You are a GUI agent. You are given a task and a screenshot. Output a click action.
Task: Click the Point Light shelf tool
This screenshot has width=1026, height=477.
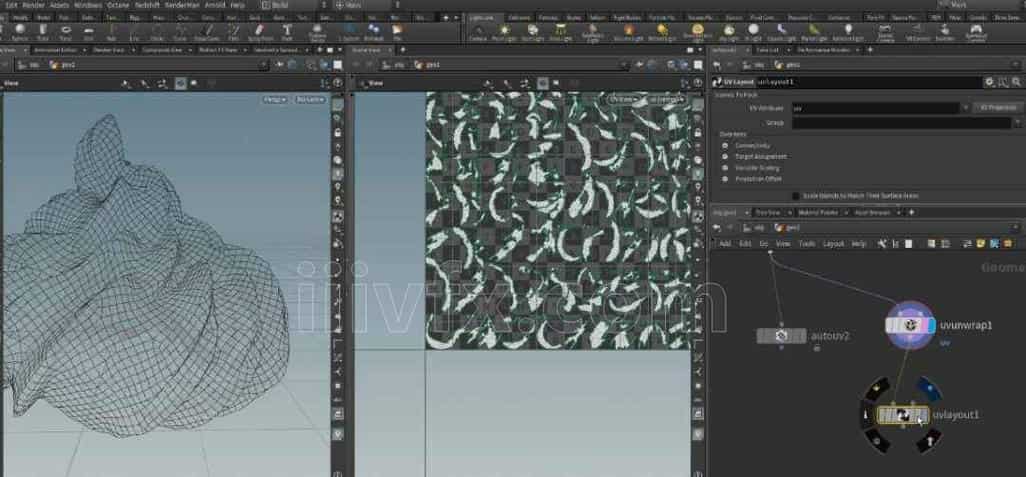505,31
